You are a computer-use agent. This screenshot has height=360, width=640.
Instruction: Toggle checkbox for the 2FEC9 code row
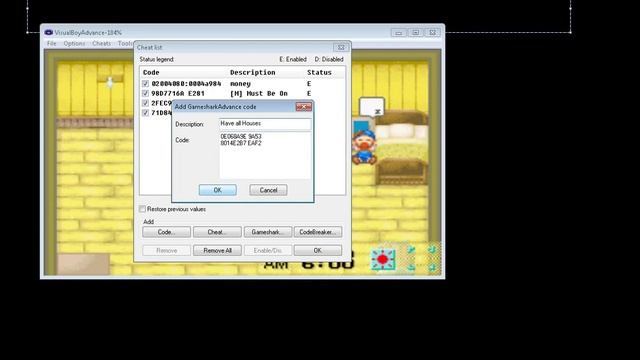(145, 103)
